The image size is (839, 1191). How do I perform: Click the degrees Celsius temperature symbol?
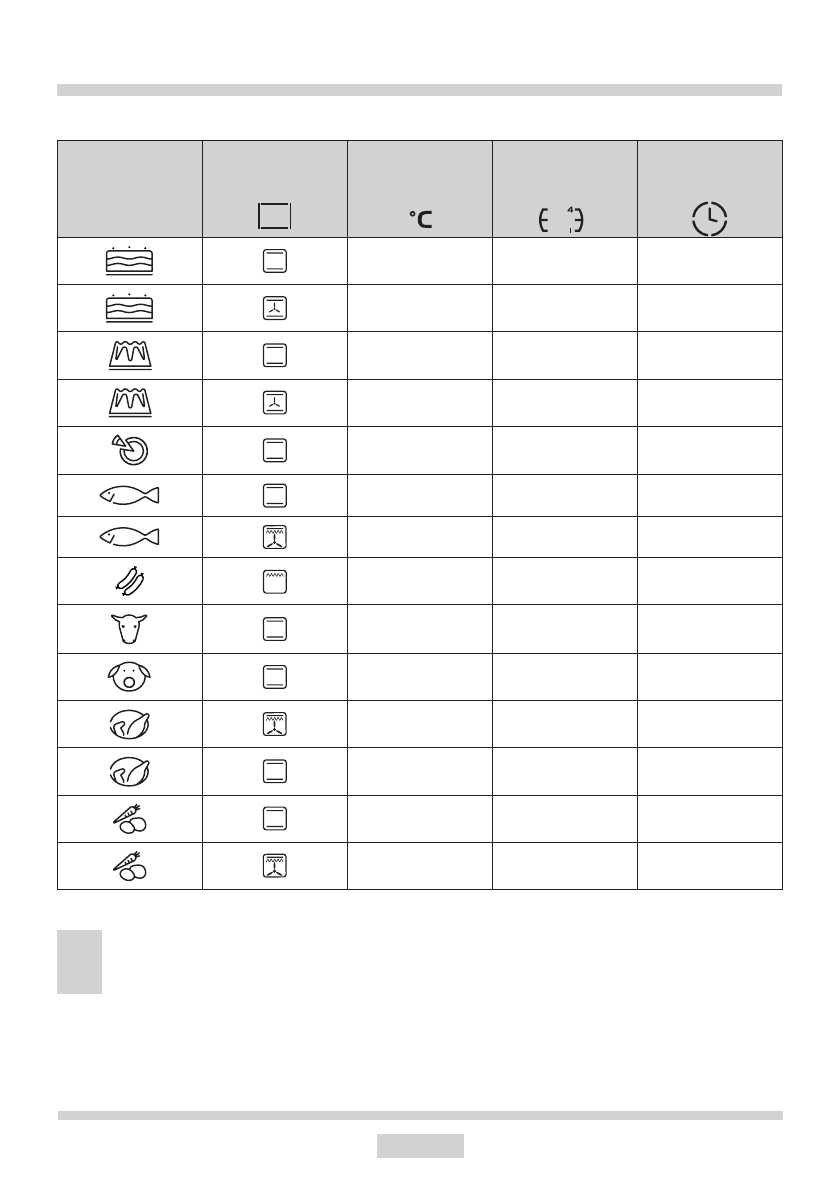click(x=420, y=219)
